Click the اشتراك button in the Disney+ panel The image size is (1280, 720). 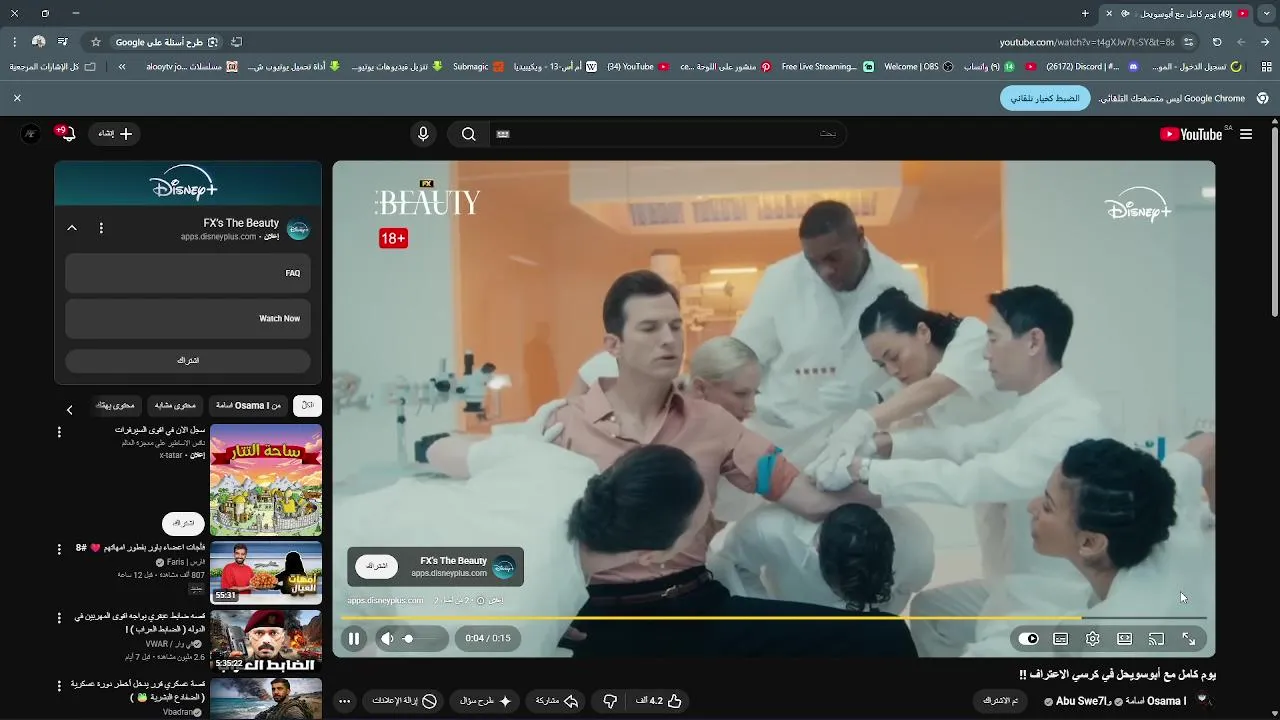point(188,360)
